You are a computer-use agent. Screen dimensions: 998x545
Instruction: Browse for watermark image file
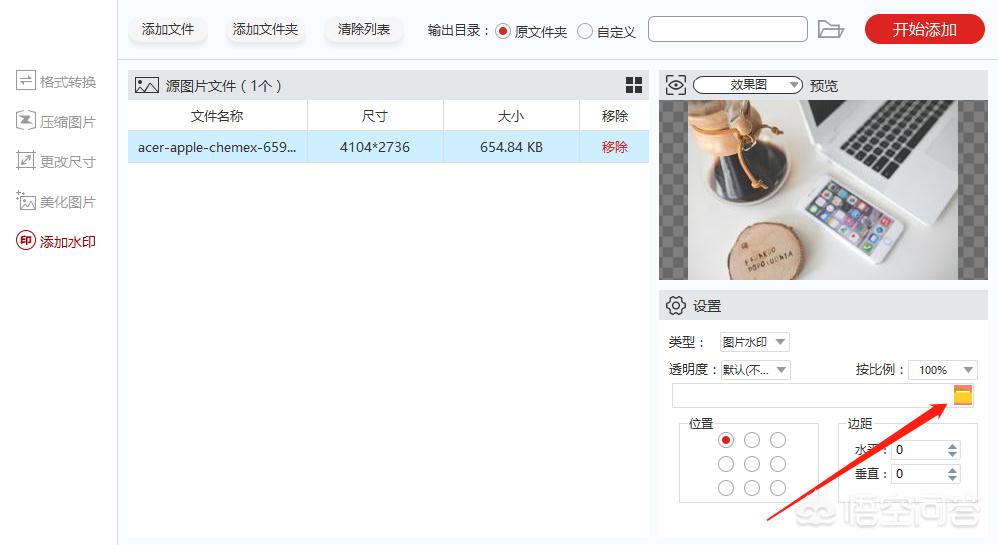(x=962, y=395)
